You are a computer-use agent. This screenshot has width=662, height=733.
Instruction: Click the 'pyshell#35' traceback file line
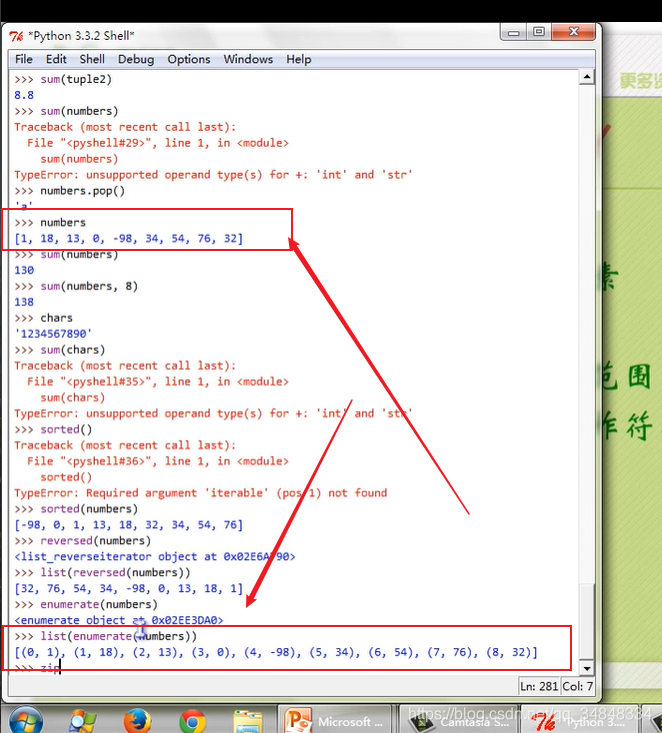click(x=158, y=381)
